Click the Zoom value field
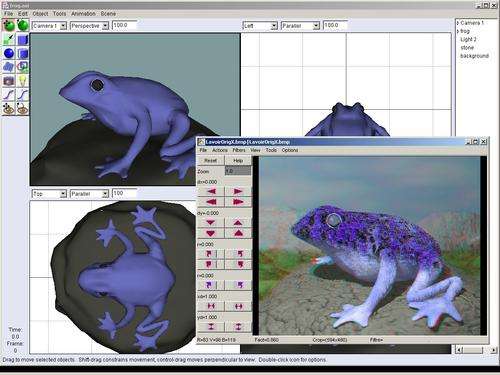The width and height of the screenshot is (500, 375). coord(238,171)
